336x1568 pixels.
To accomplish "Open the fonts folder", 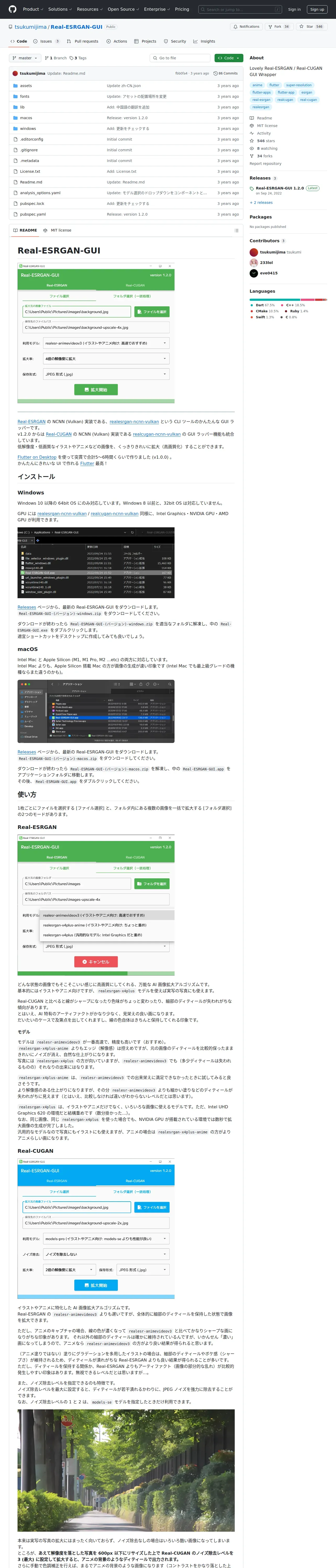I will 24,97.
